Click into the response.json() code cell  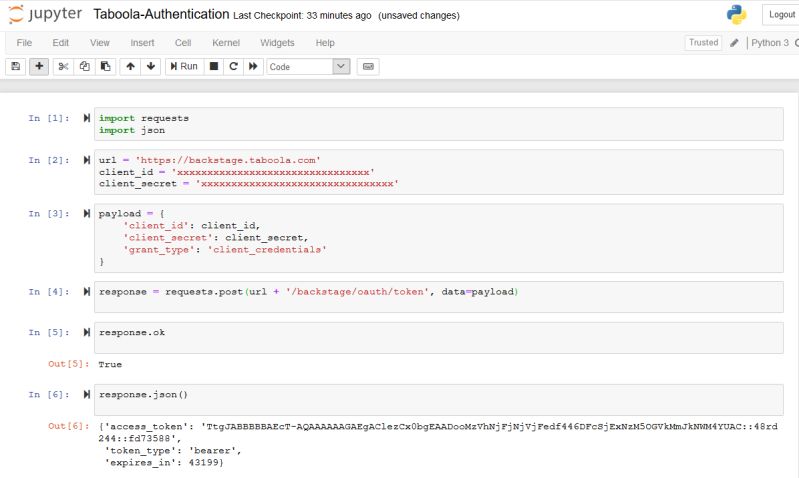[x=439, y=400]
